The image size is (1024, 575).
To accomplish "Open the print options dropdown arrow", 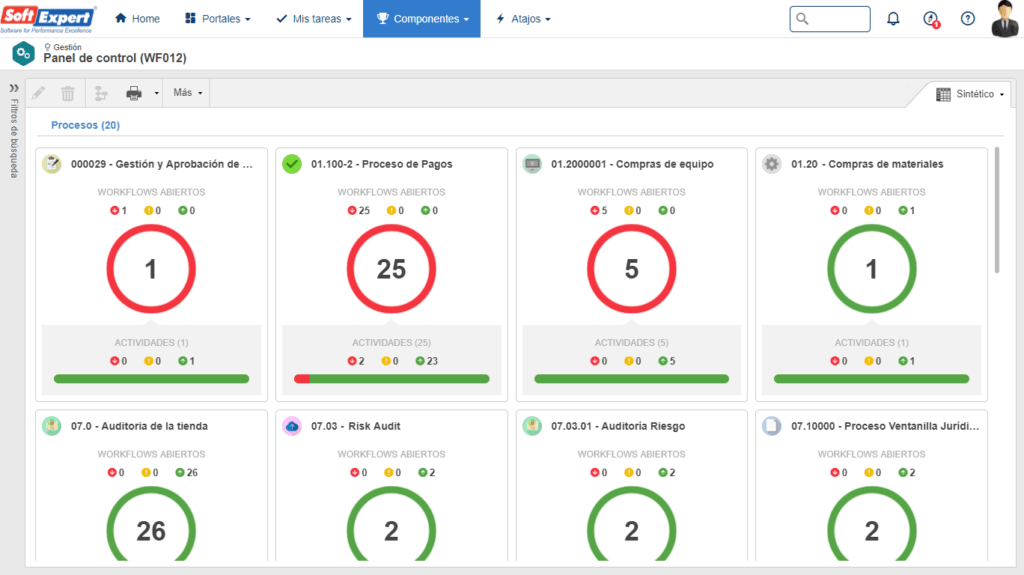I will click(156, 94).
